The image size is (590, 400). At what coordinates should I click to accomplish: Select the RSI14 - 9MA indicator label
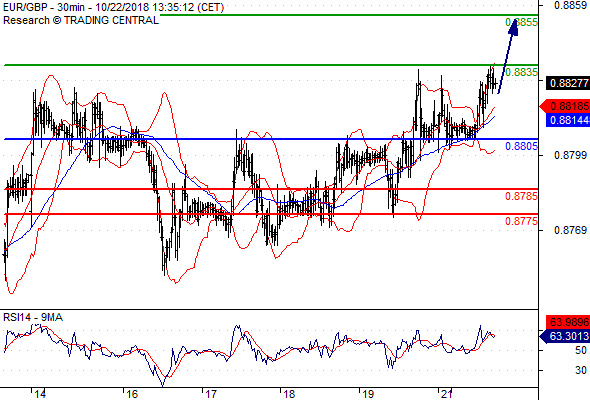pos(33,317)
